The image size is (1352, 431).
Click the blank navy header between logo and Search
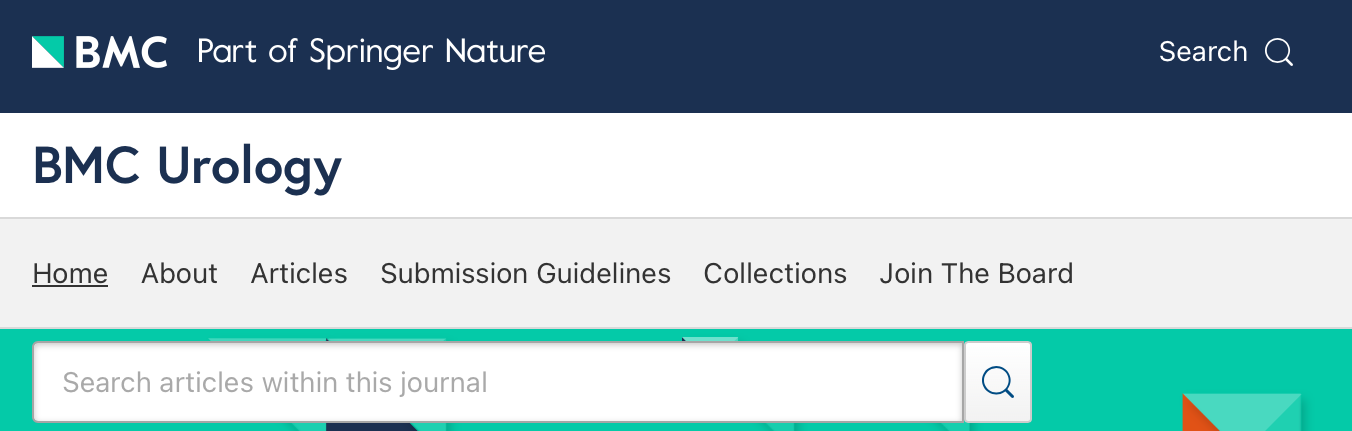click(850, 52)
